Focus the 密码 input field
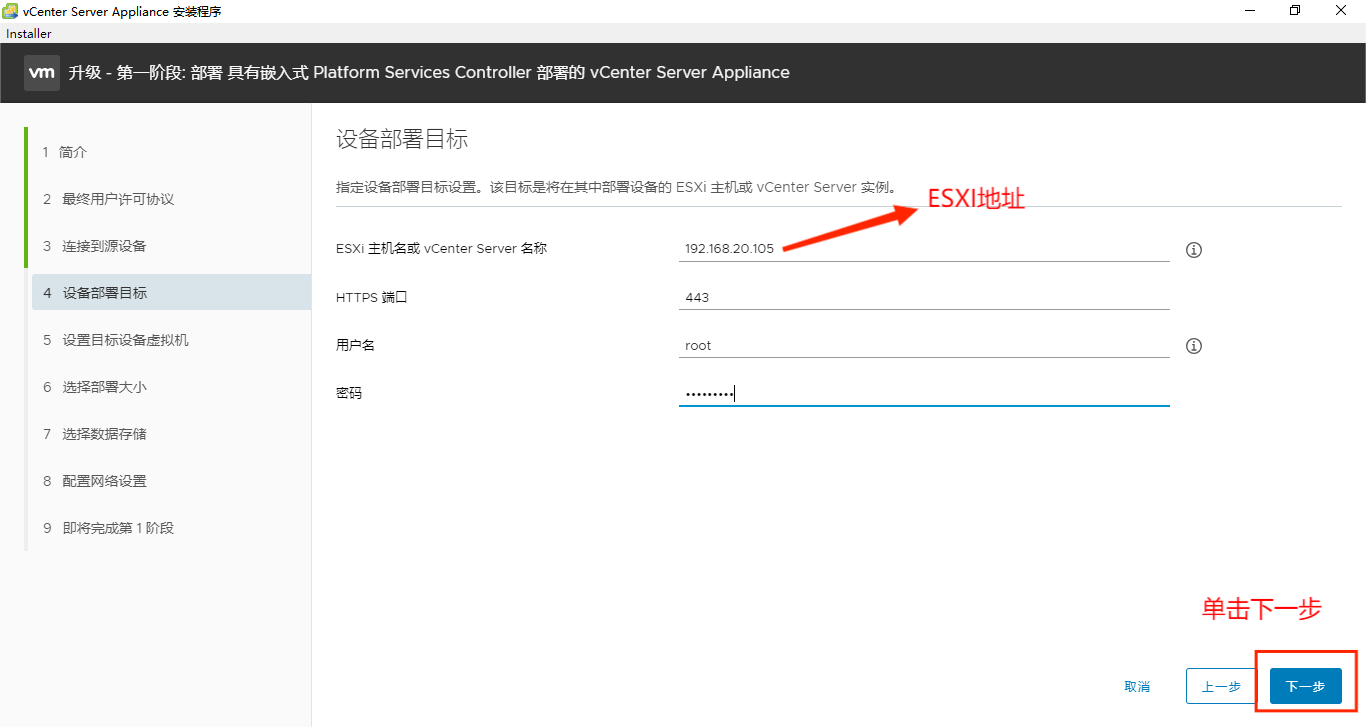 (924, 393)
